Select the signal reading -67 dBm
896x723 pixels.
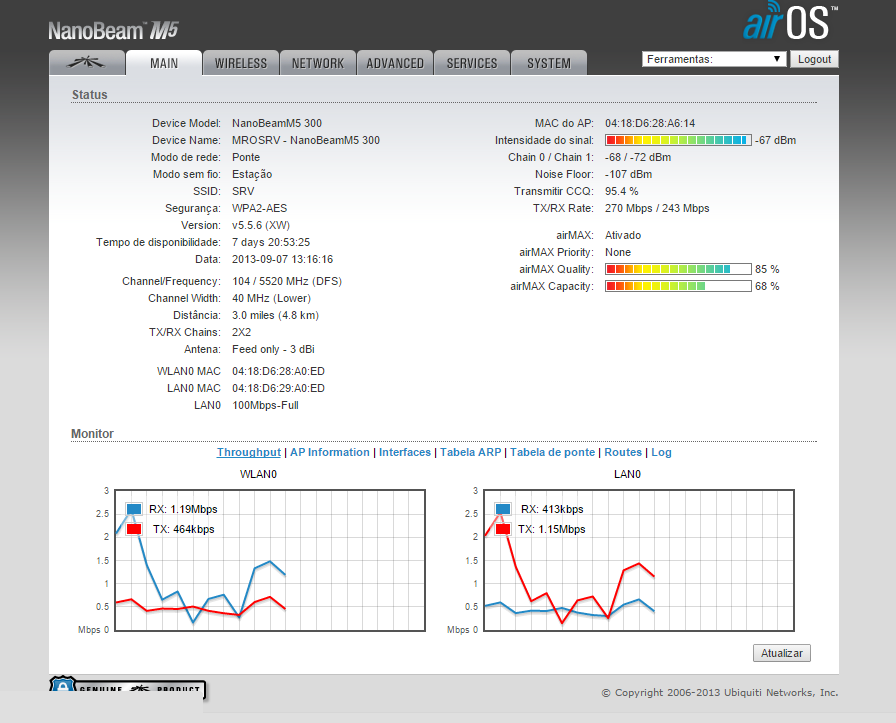[x=775, y=141]
